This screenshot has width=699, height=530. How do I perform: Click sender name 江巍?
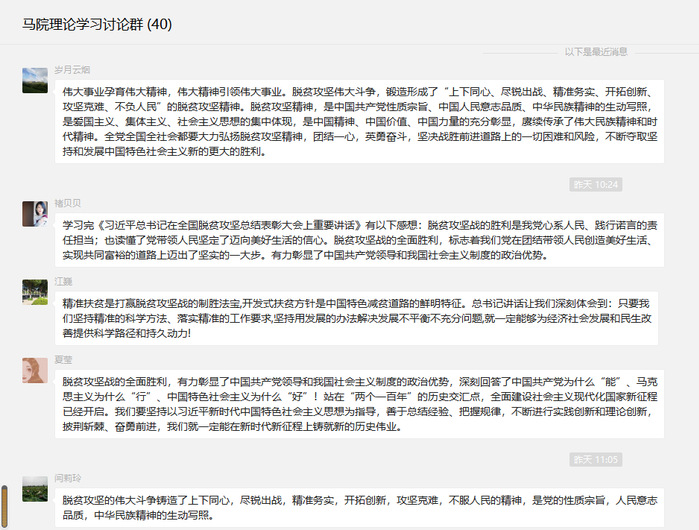pyautogui.click(x=63, y=282)
